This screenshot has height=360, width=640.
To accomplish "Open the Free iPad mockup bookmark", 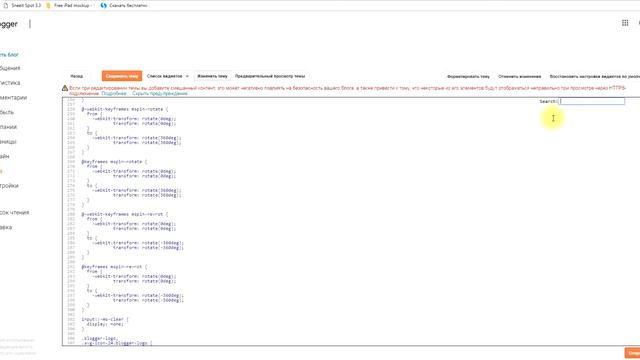I will 69,5.
